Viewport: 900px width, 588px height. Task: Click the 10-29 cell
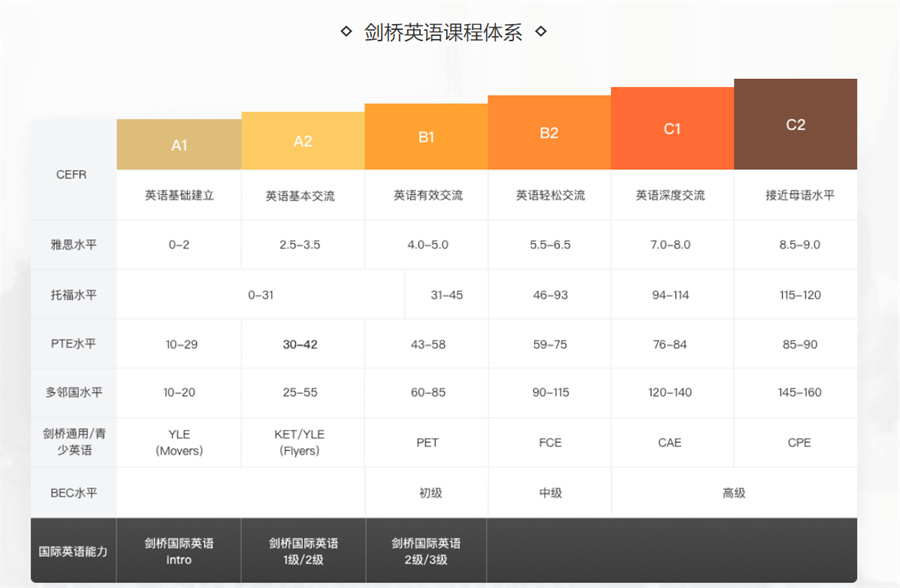(181, 345)
